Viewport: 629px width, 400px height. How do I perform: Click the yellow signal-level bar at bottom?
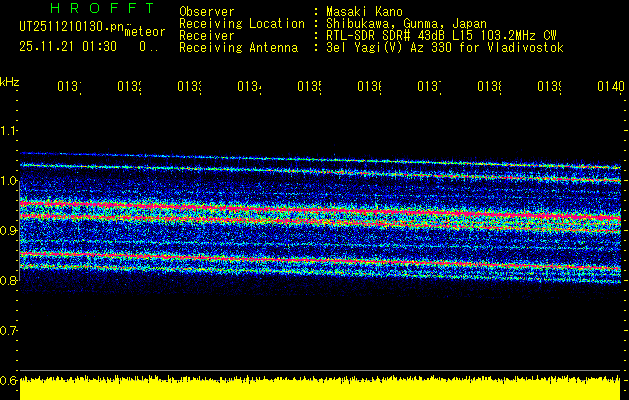click(x=322, y=389)
